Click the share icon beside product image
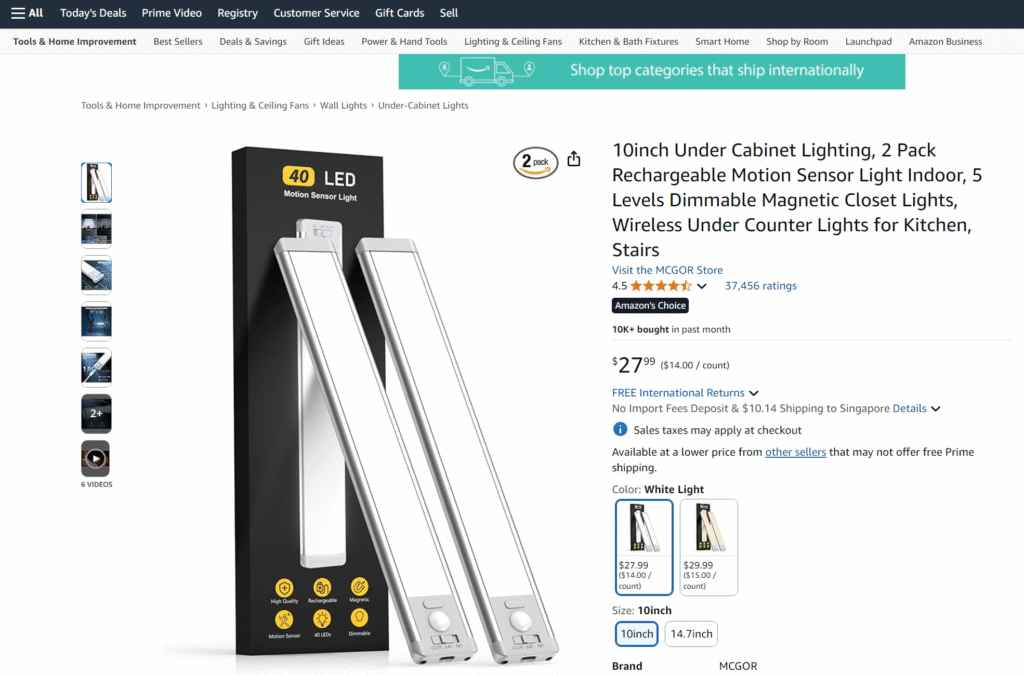The image size is (1024, 675). (x=573, y=159)
